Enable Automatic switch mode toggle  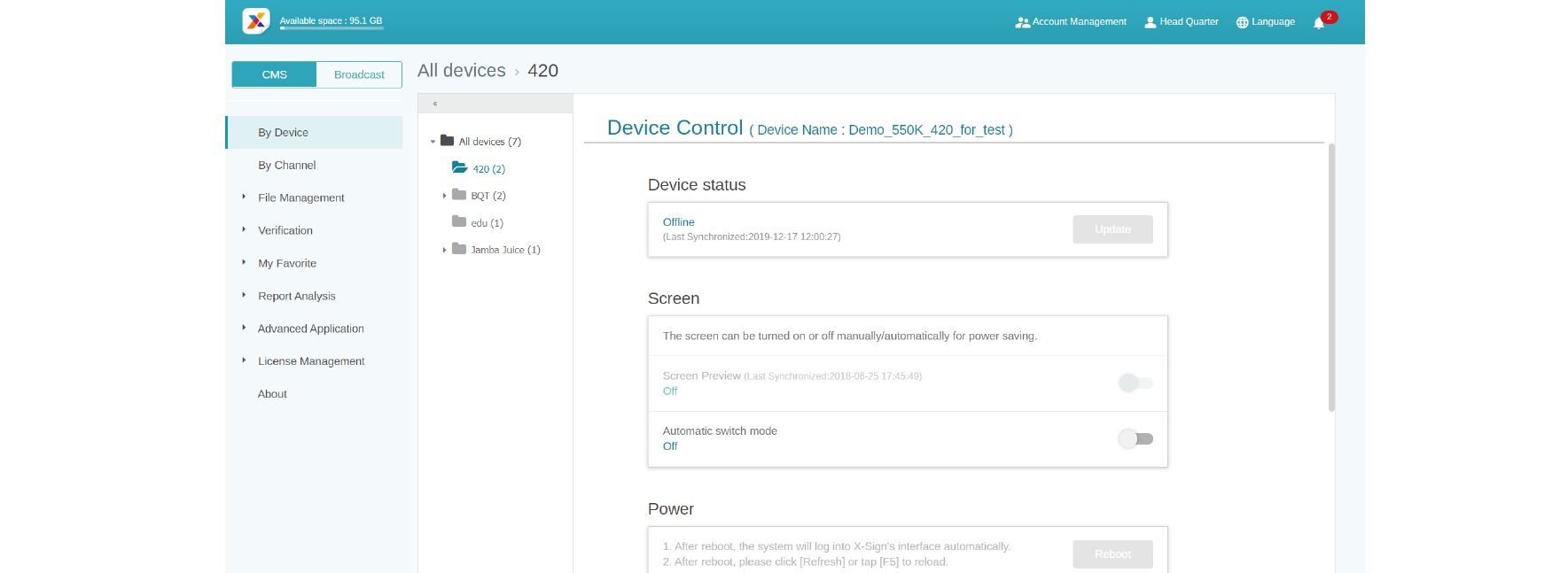1135,438
